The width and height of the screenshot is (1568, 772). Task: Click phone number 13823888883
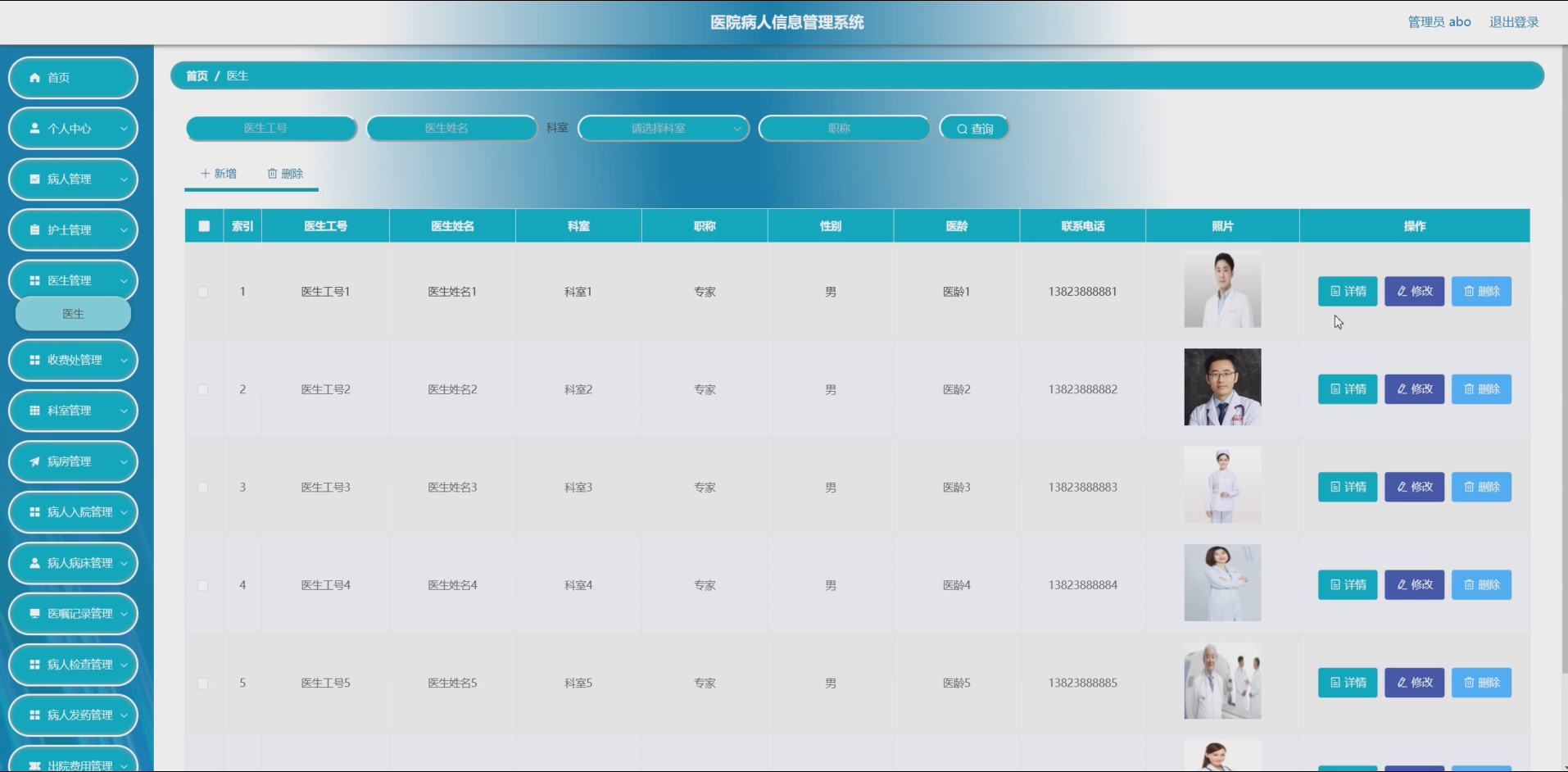click(1082, 488)
